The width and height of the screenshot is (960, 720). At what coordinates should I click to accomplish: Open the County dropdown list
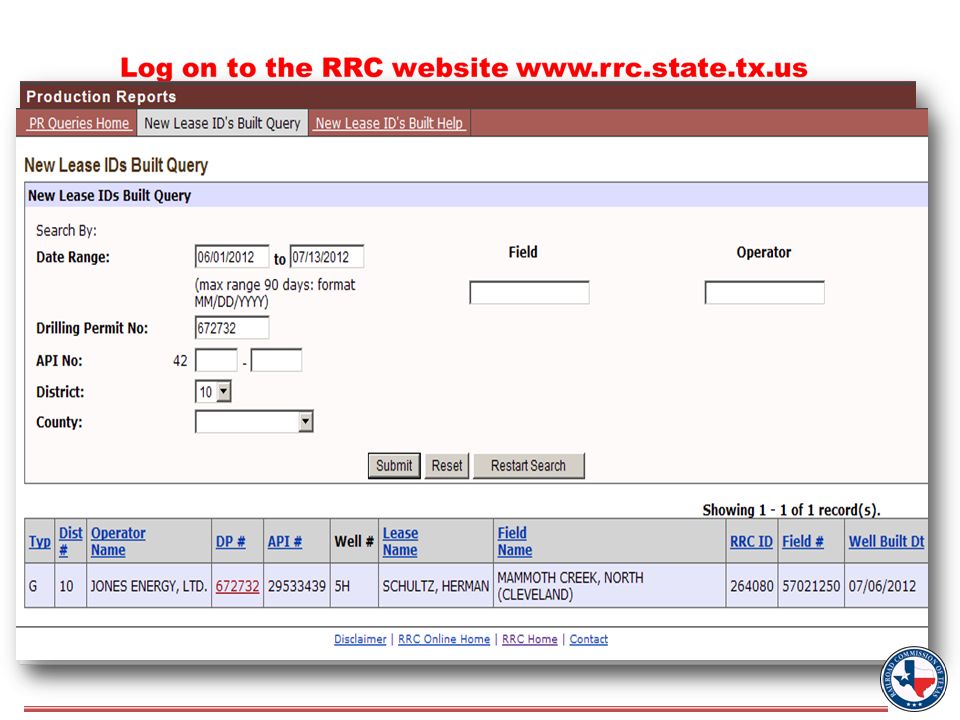254,421
